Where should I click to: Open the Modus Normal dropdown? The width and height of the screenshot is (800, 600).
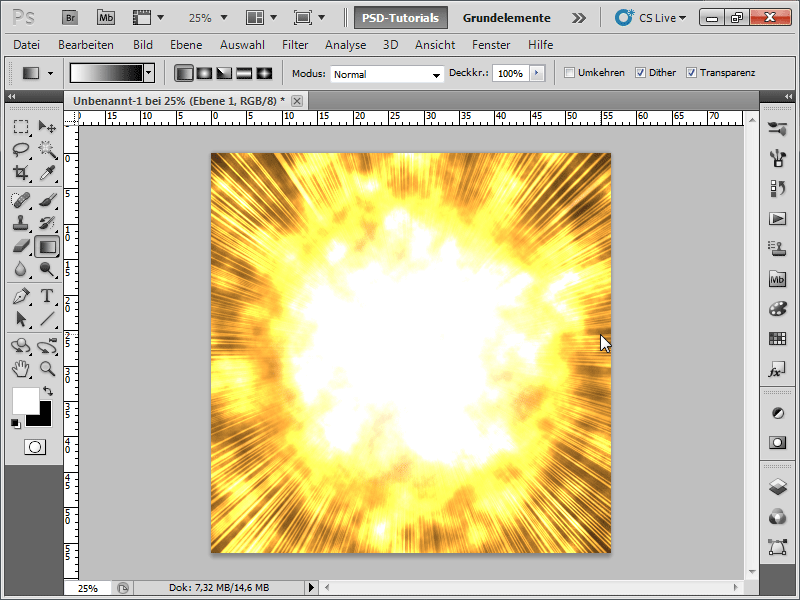point(387,74)
